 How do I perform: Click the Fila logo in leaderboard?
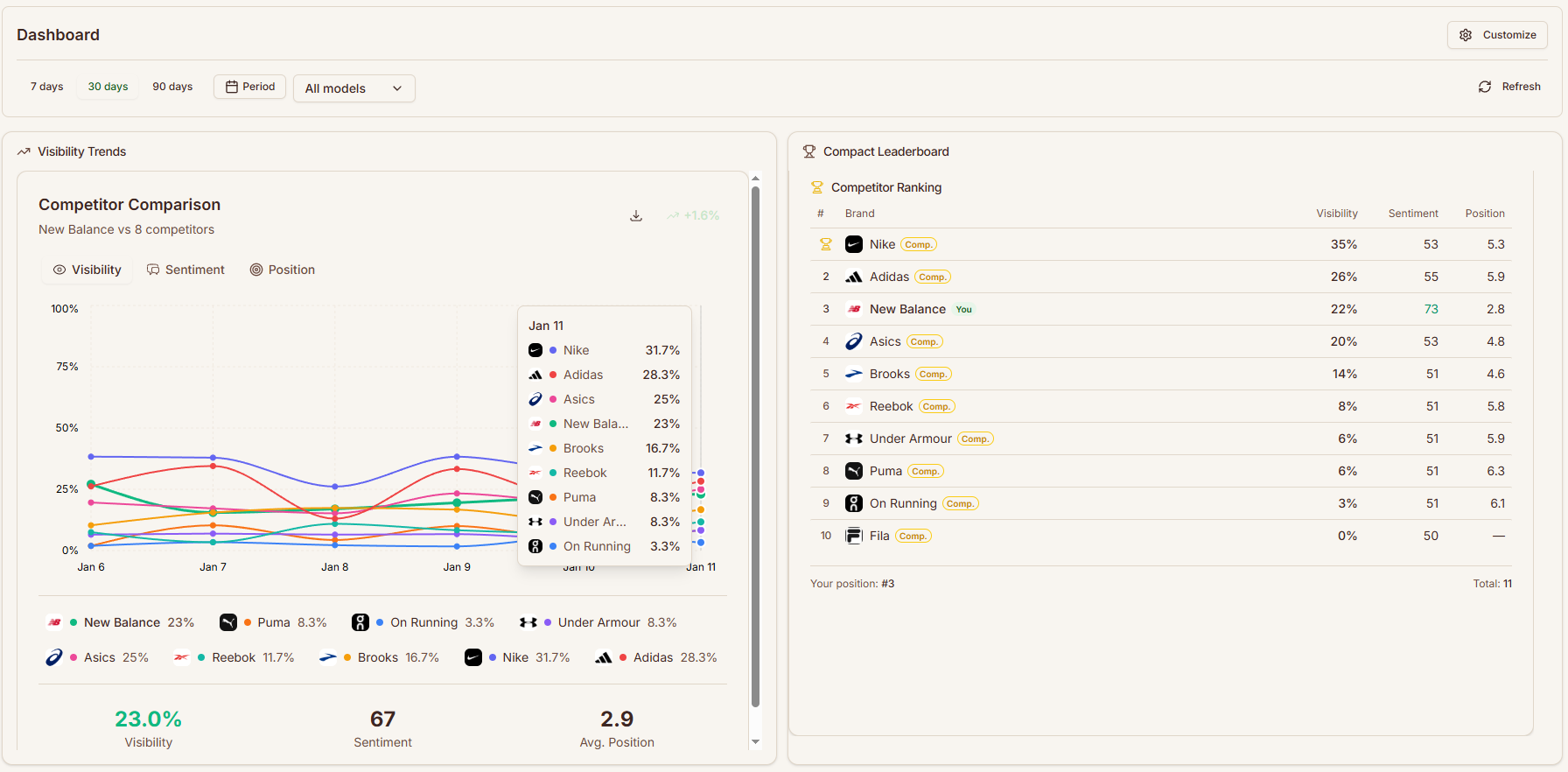coord(854,536)
